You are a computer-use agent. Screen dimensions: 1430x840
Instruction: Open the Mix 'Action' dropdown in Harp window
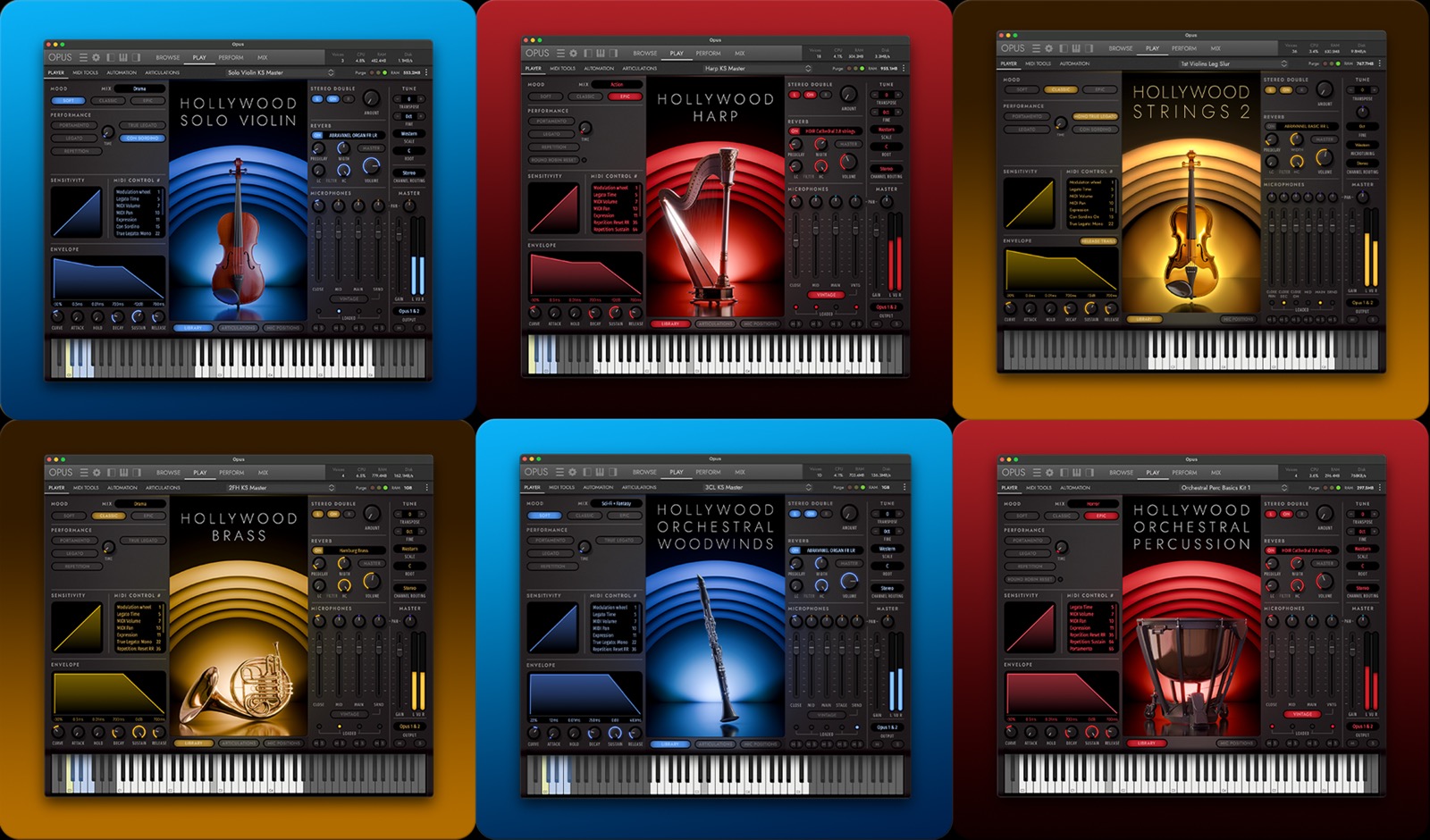618,84
